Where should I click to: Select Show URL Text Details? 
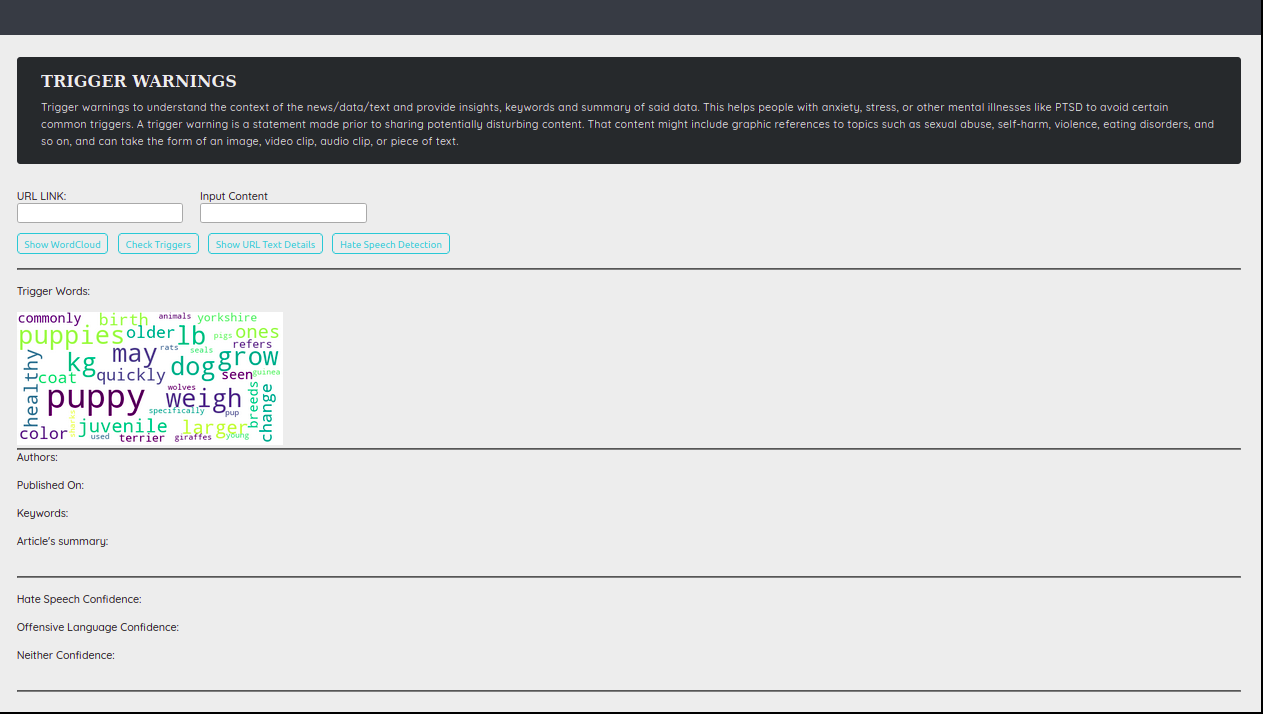[x=264, y=243]
